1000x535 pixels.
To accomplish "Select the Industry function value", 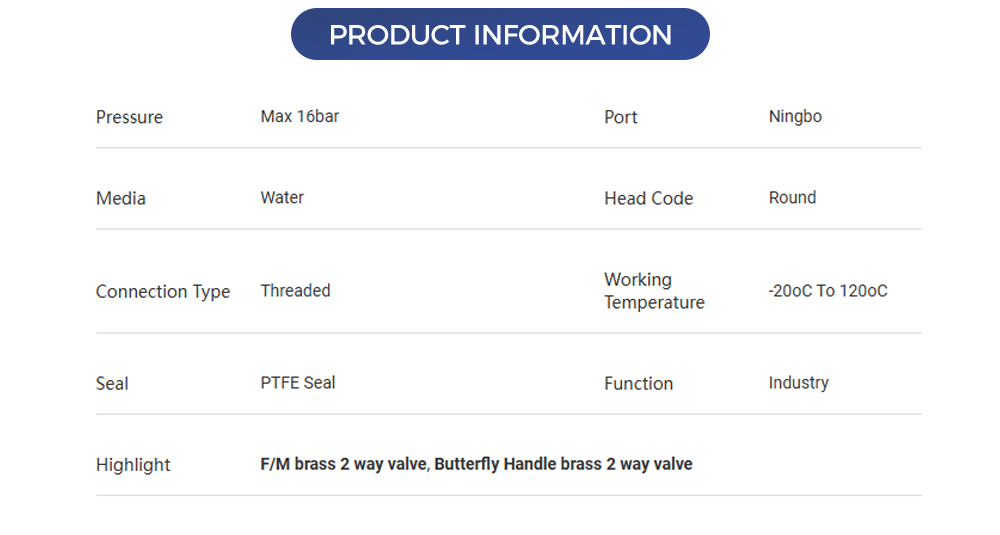I will pos(798,382).
